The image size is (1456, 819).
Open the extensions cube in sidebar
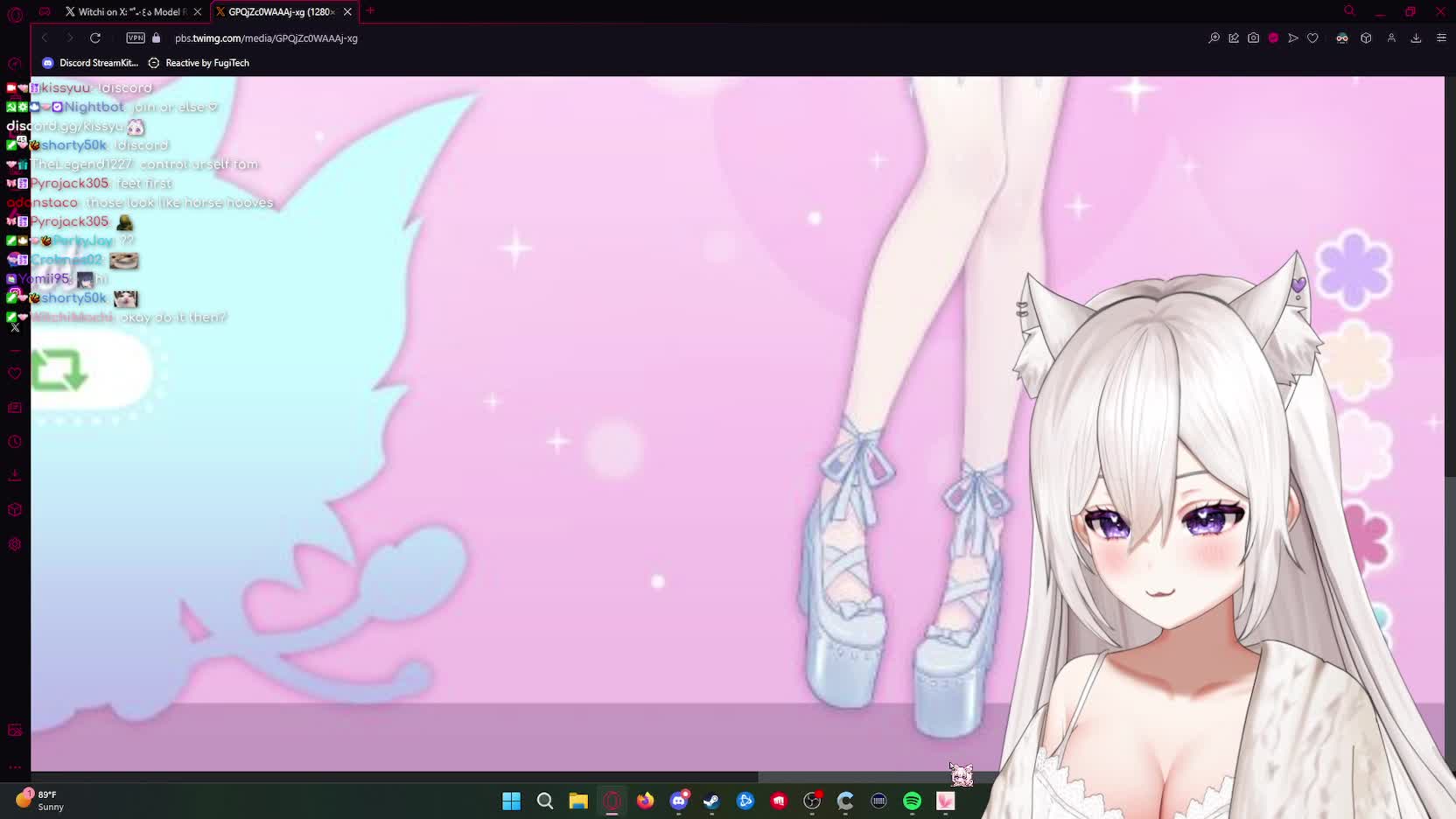(15, 509)
